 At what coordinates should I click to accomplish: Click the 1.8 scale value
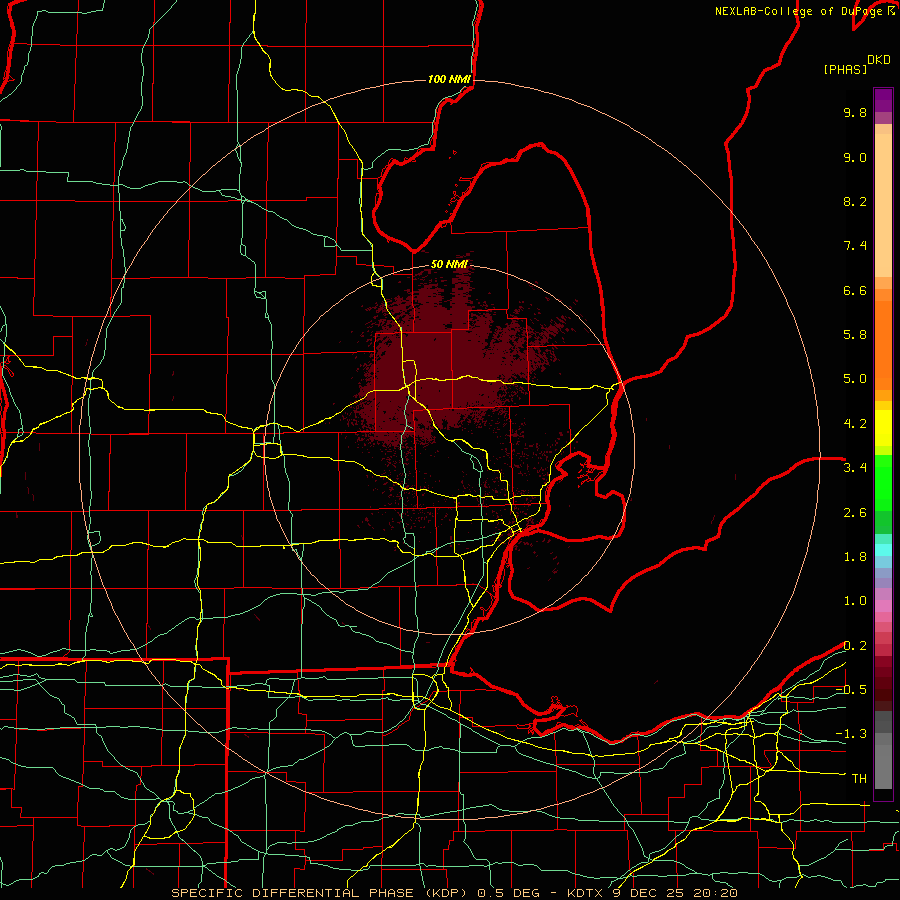point(855,557)
